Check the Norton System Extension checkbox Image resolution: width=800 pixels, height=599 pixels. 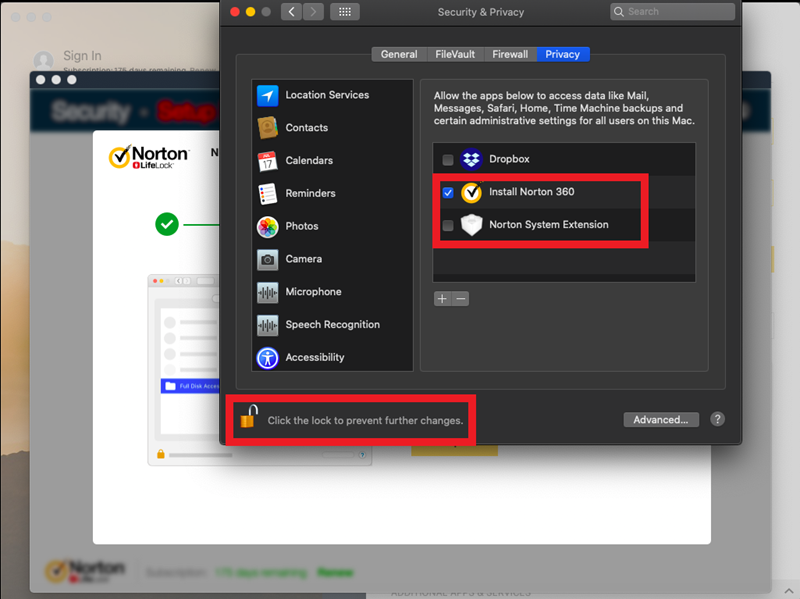[x=448, y=226]
